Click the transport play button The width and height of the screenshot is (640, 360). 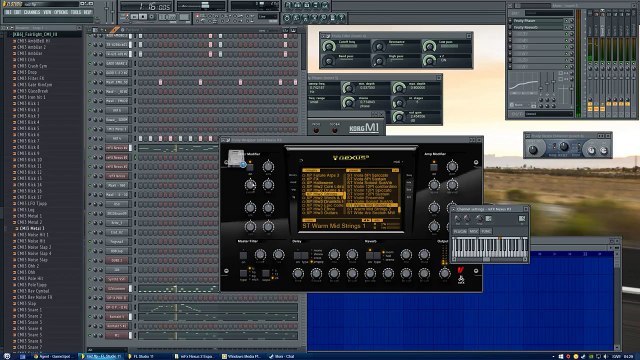[x=135, y=17]
